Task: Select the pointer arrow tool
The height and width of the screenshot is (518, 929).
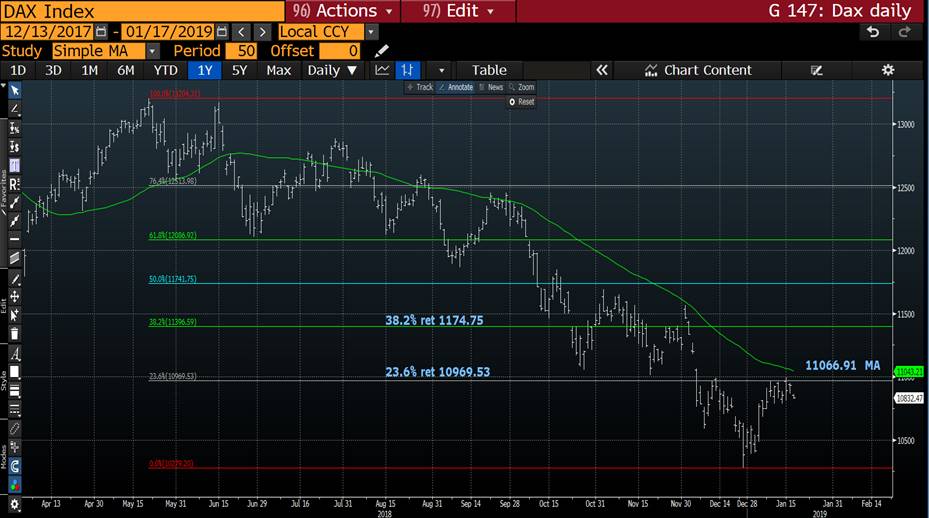Action: [x=15, y=91]
